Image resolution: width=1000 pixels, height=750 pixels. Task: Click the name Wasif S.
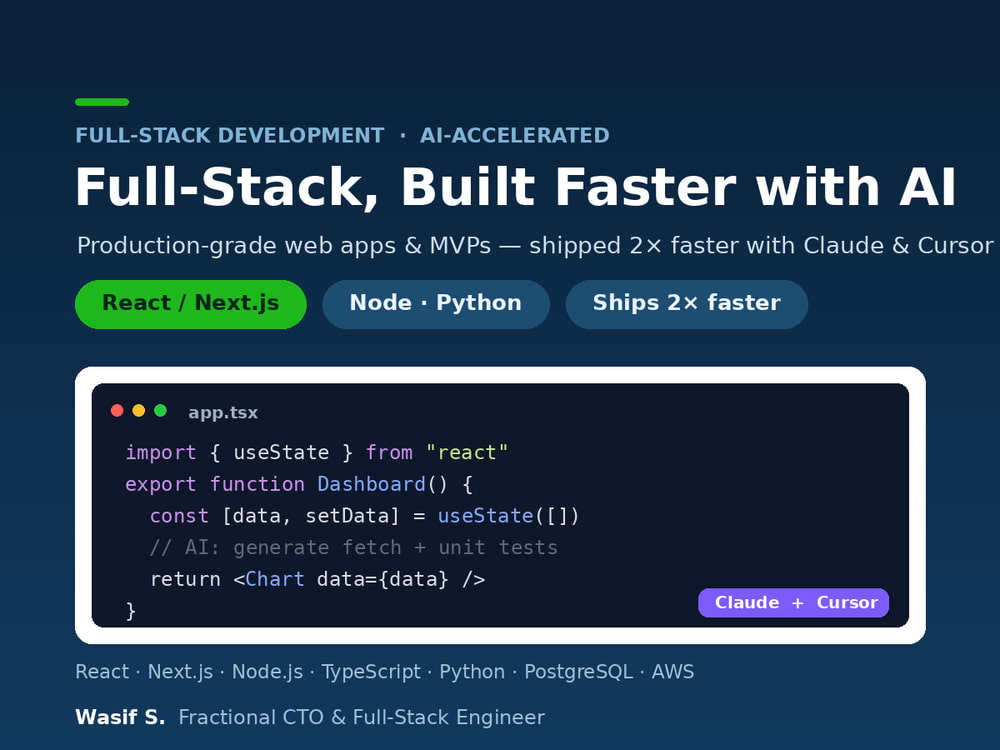pos(120,717)
